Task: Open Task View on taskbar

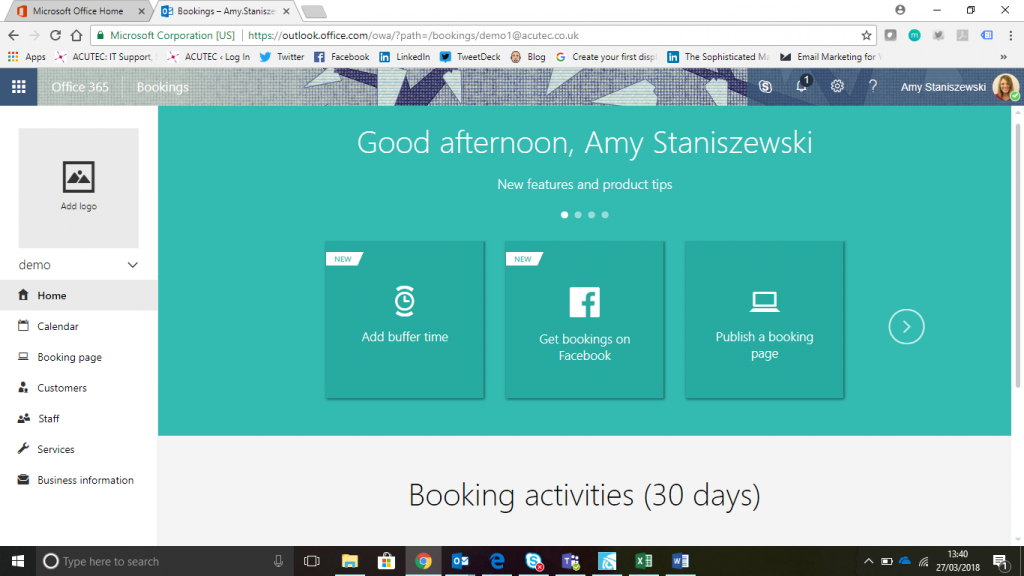Action: (312, 561)
